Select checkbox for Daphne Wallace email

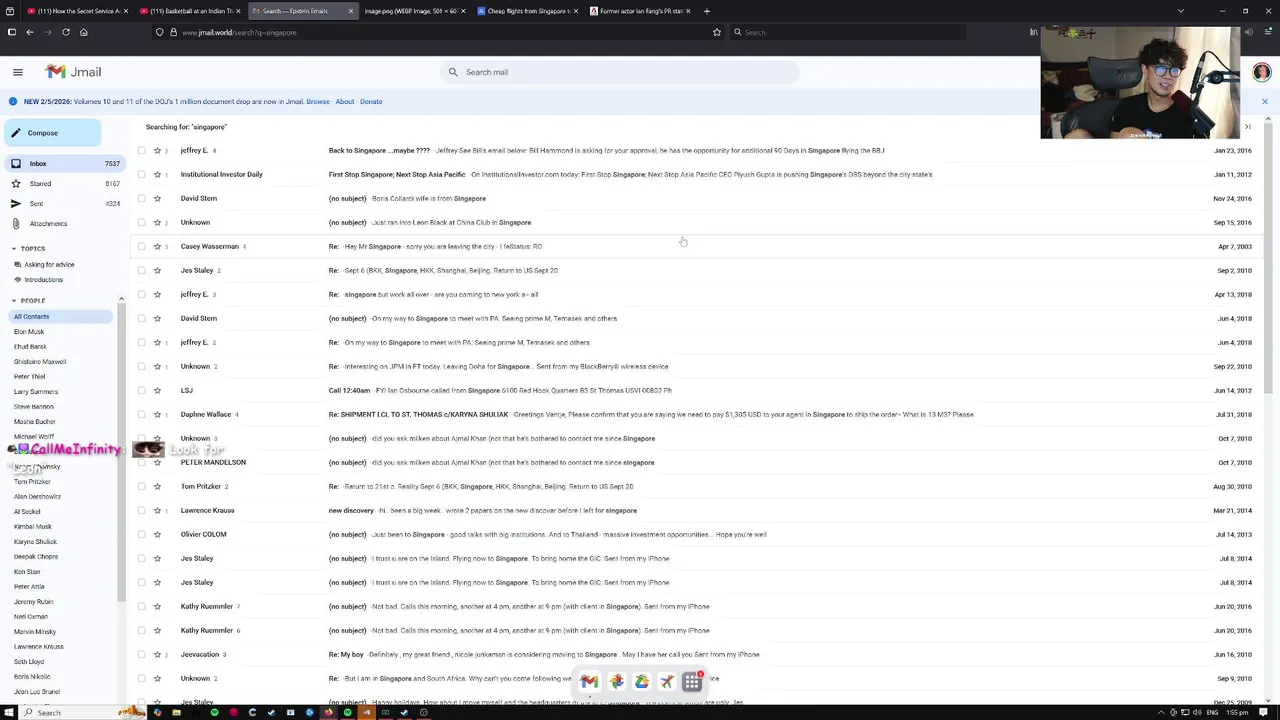(141, 414)
